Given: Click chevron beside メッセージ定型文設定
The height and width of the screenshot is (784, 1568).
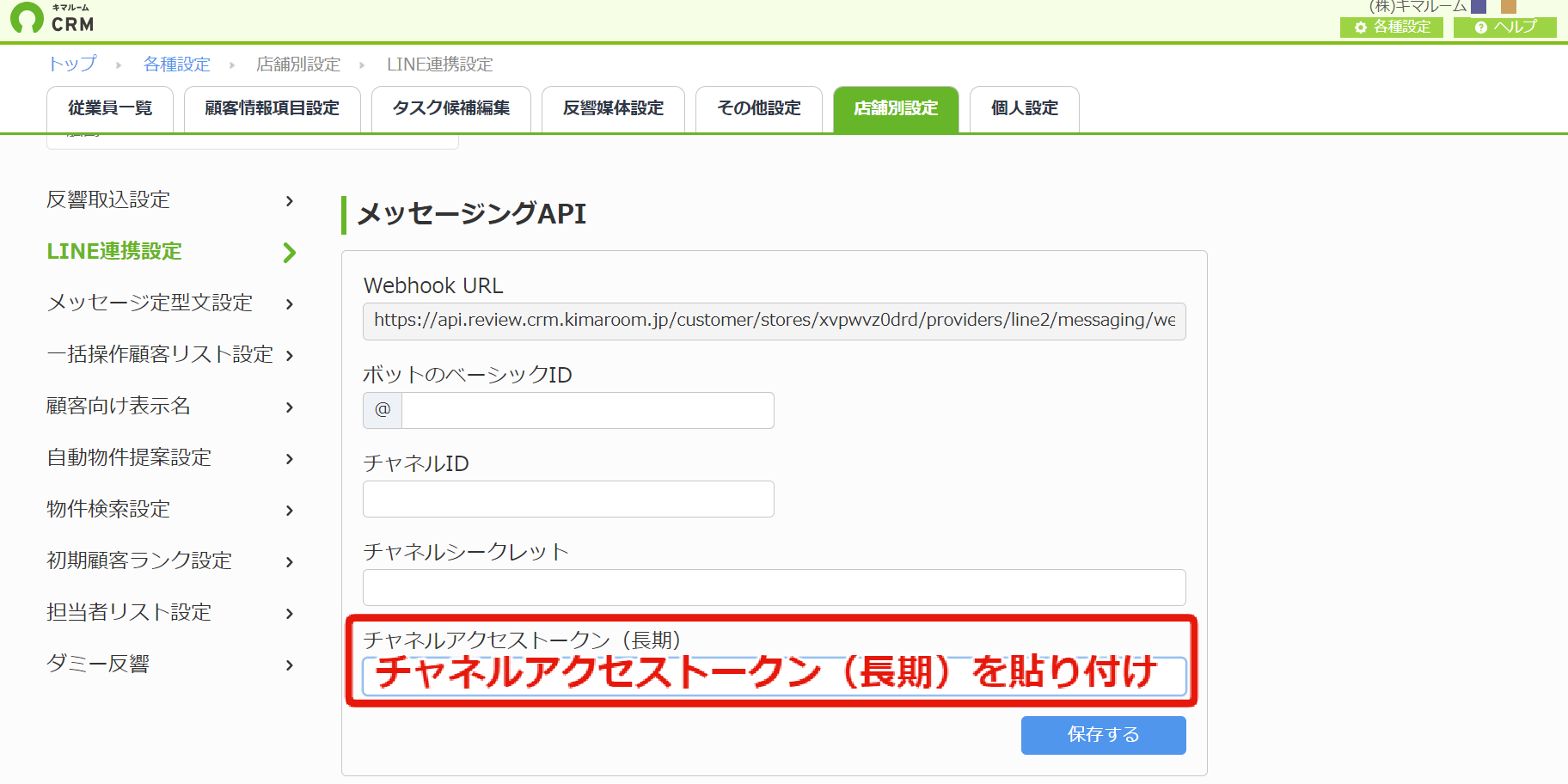Looking at the screenshot, I should pyautogui.click(x=290, y=304).
